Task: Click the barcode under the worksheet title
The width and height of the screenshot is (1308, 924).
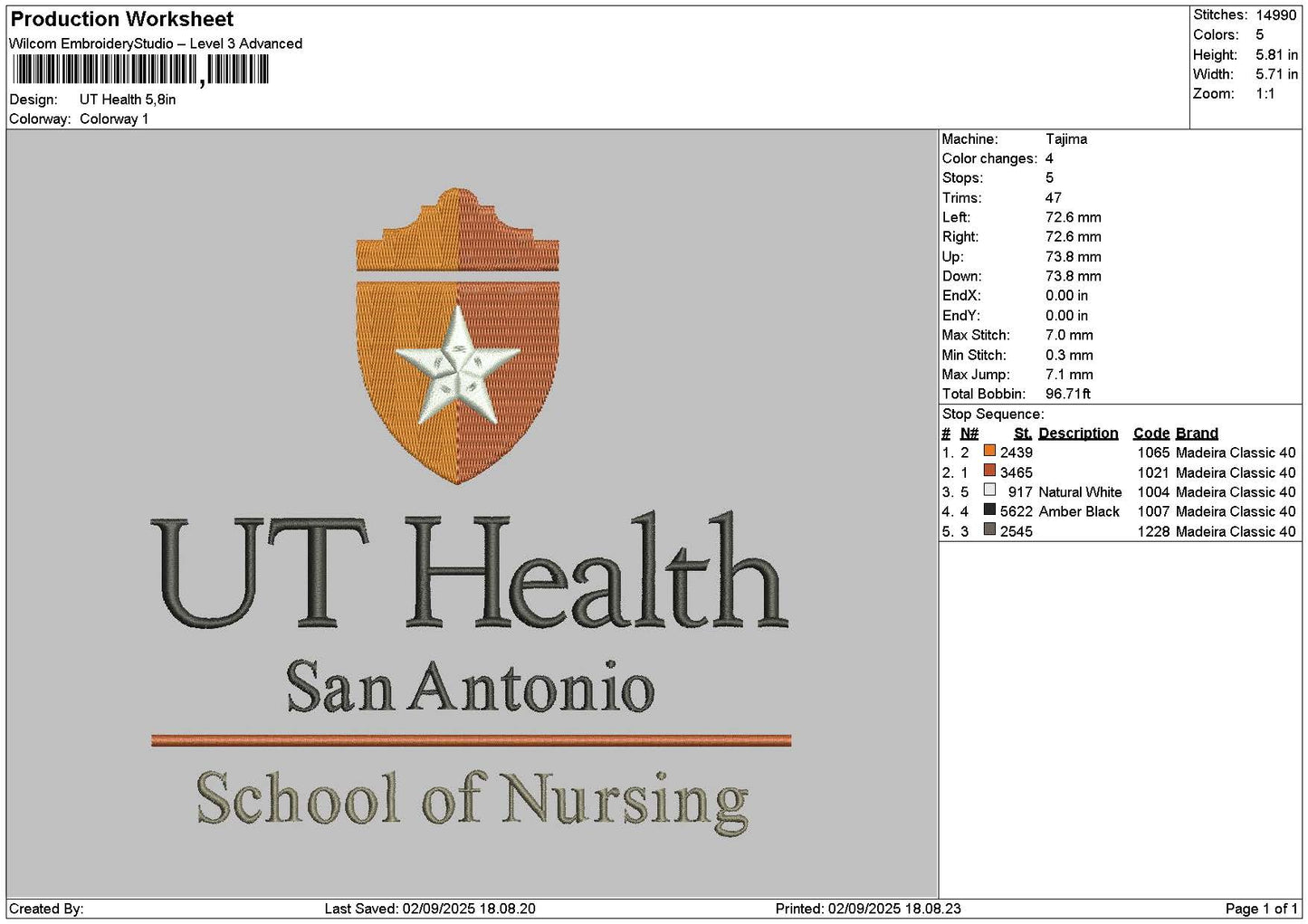Action: 140,70
